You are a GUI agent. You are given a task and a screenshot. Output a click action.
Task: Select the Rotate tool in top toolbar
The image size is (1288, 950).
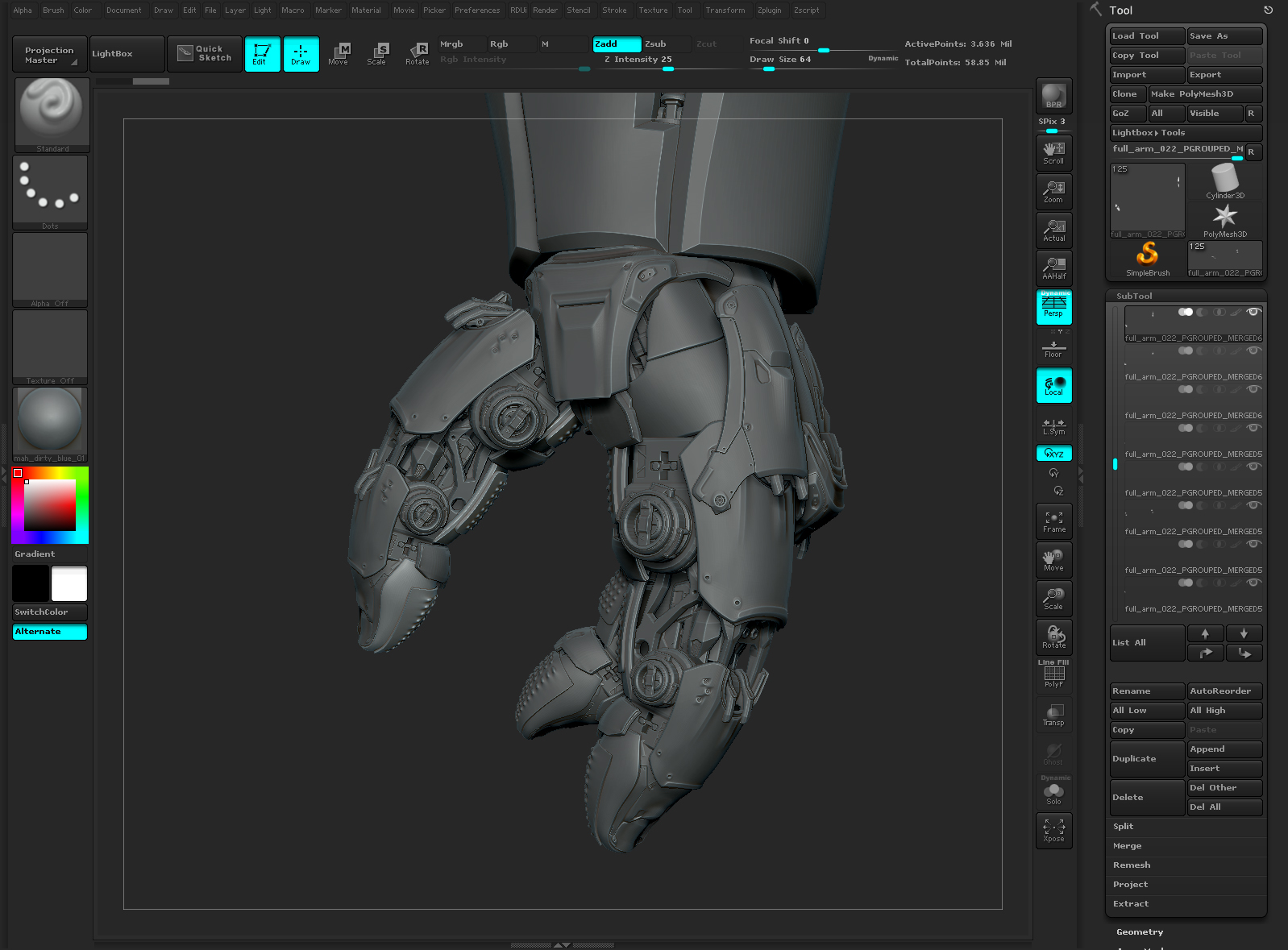click(417, 54)
